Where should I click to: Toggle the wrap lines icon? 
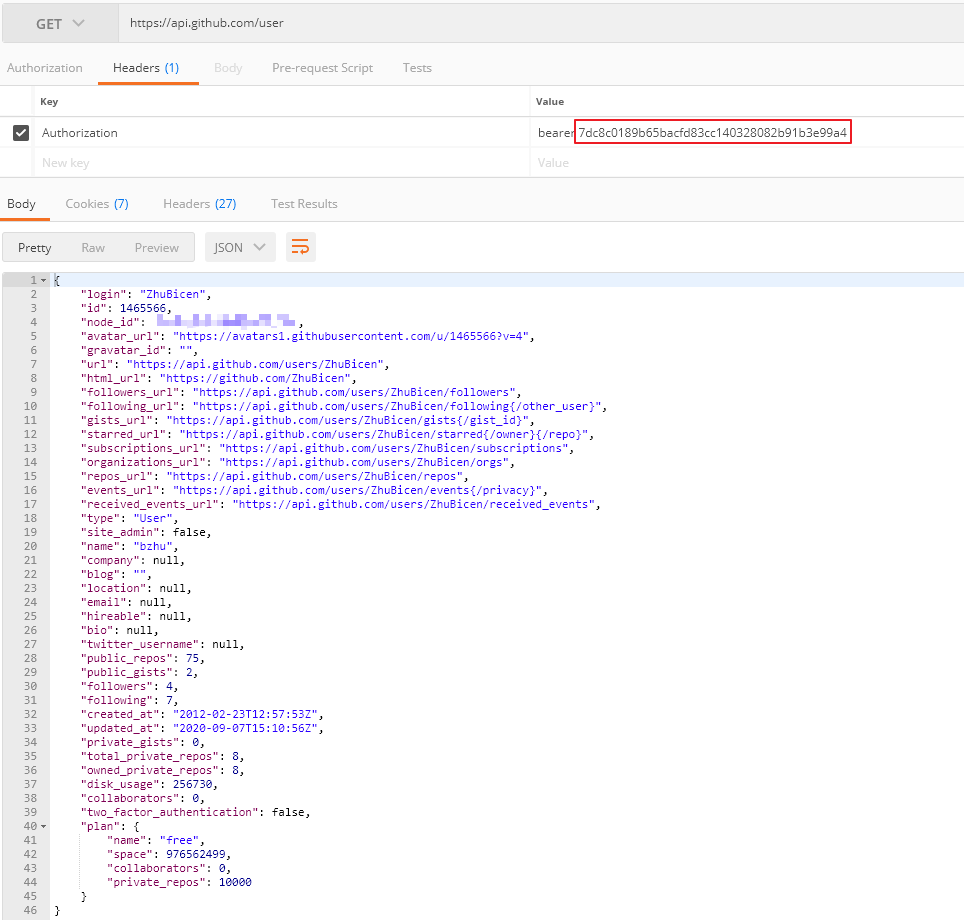[301, 248]
